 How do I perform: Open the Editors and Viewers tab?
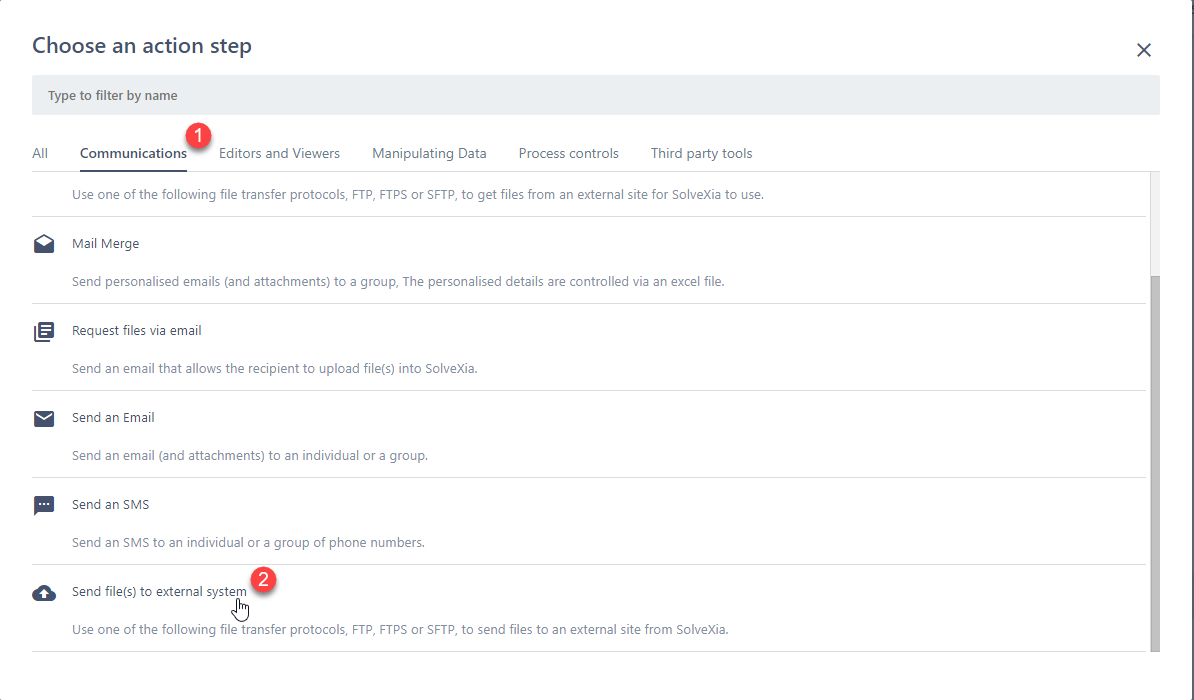pos(279,153)
